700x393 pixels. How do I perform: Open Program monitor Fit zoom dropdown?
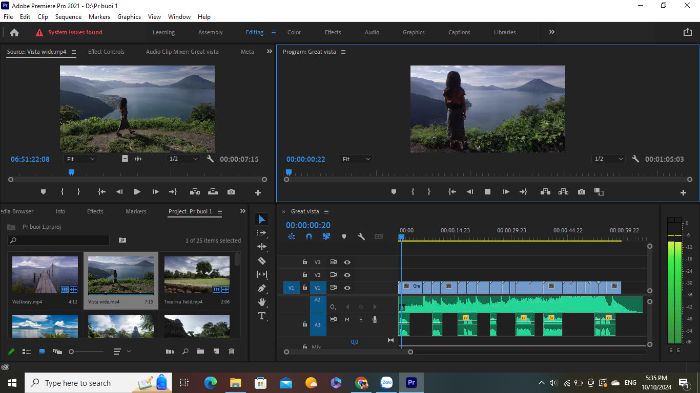(x=356, y=159)
